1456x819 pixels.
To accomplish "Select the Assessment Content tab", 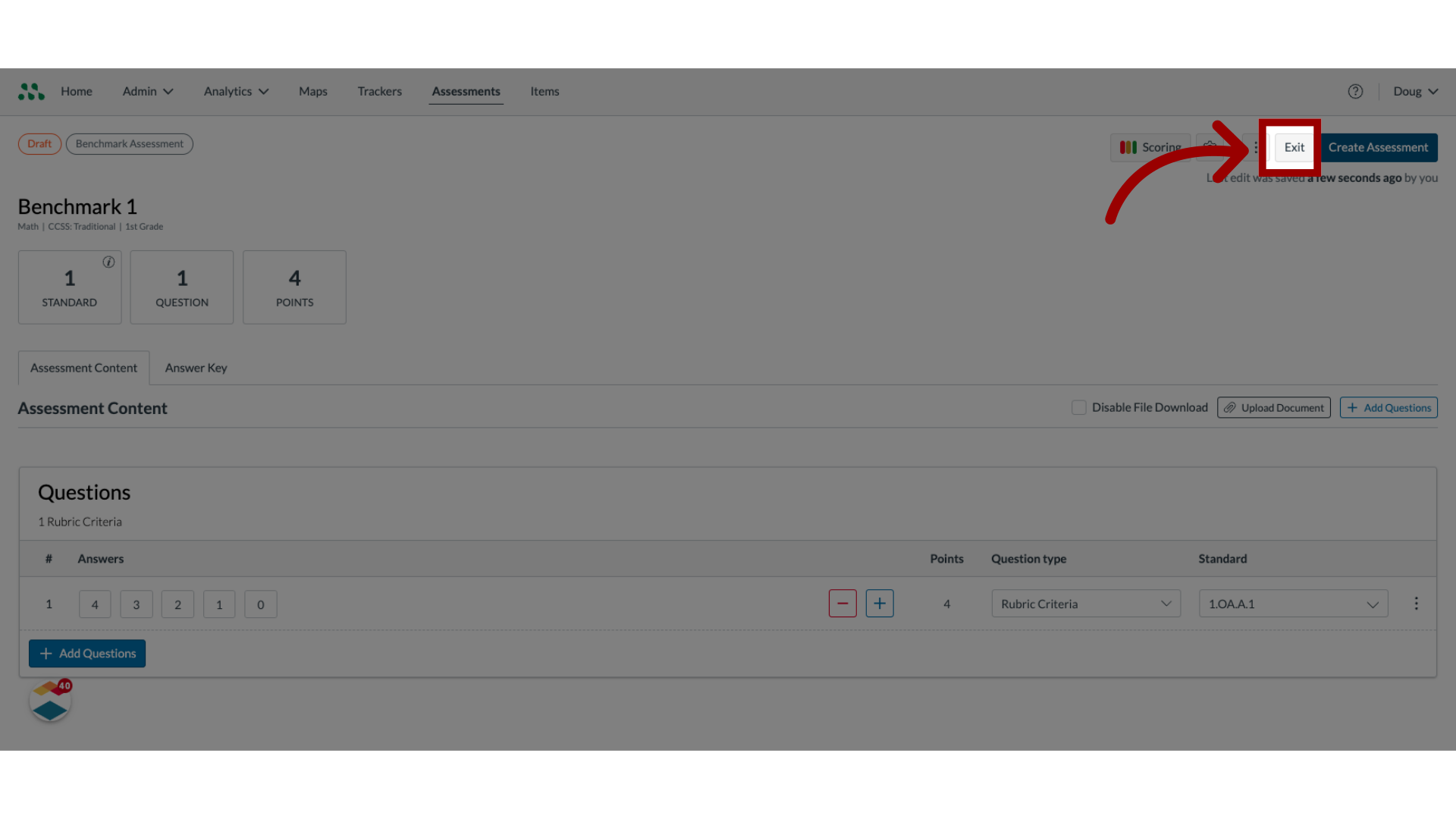I will click(x=83, y=367).
